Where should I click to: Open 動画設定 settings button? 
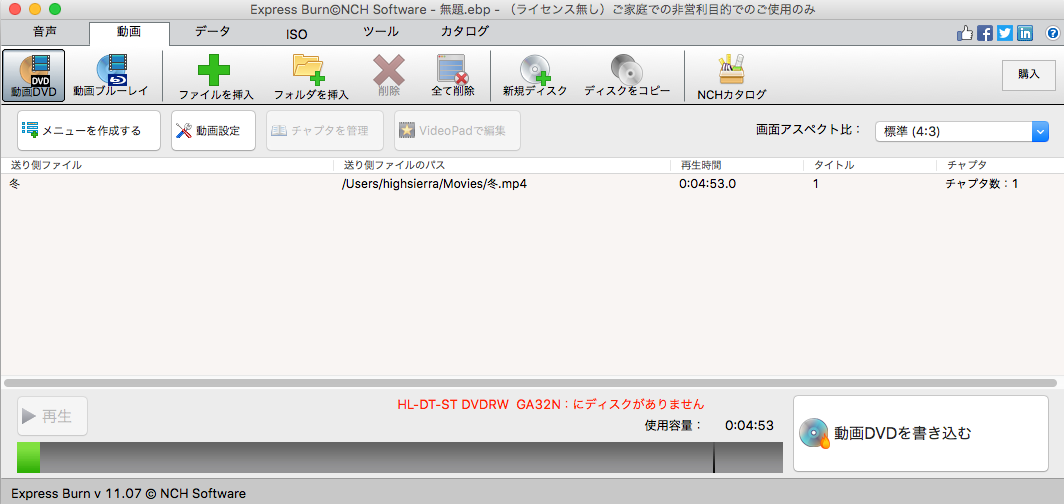point(212,130)
